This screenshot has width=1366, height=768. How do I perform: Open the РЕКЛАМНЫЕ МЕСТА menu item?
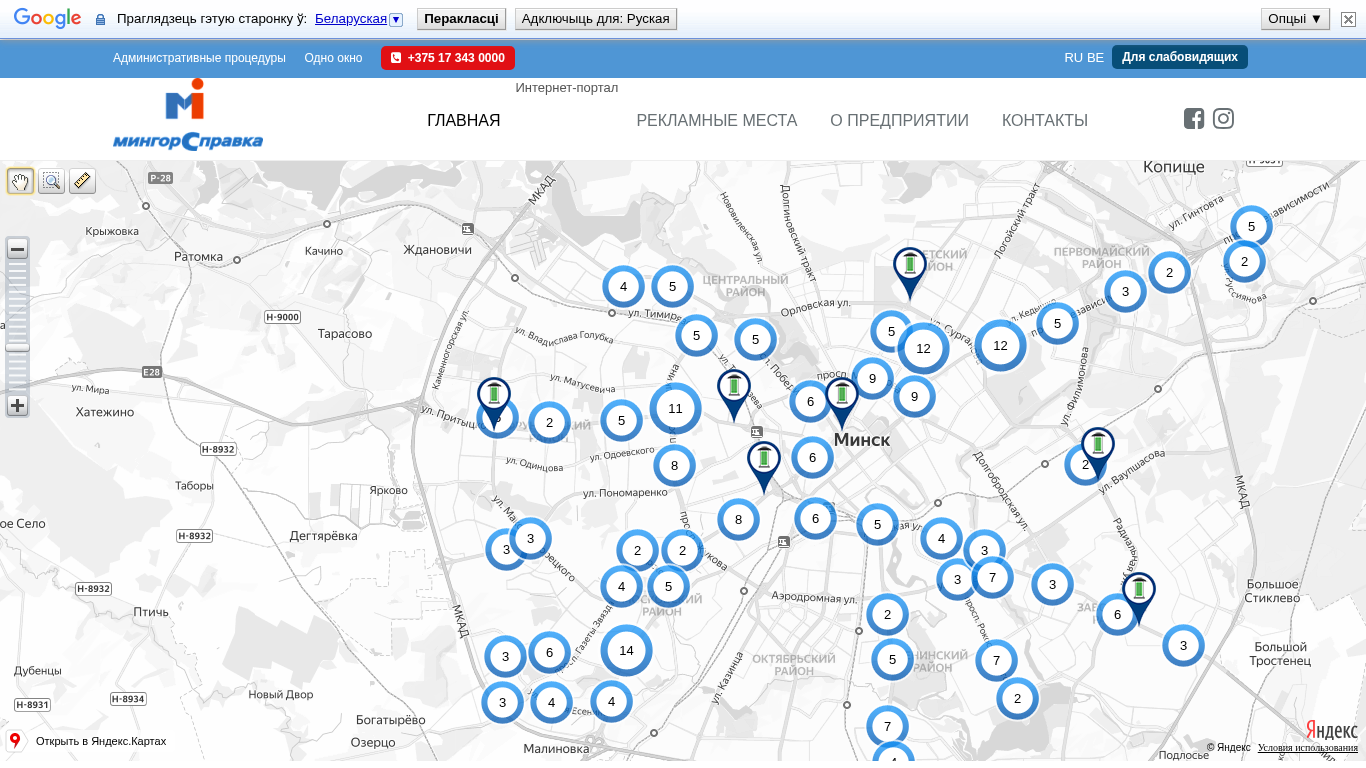point(716,121)
